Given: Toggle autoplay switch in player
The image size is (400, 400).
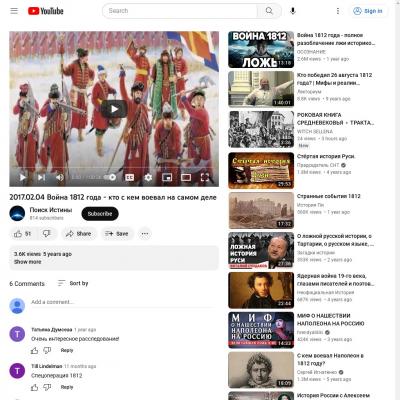Looking at the screenshot, I should 110,177.
